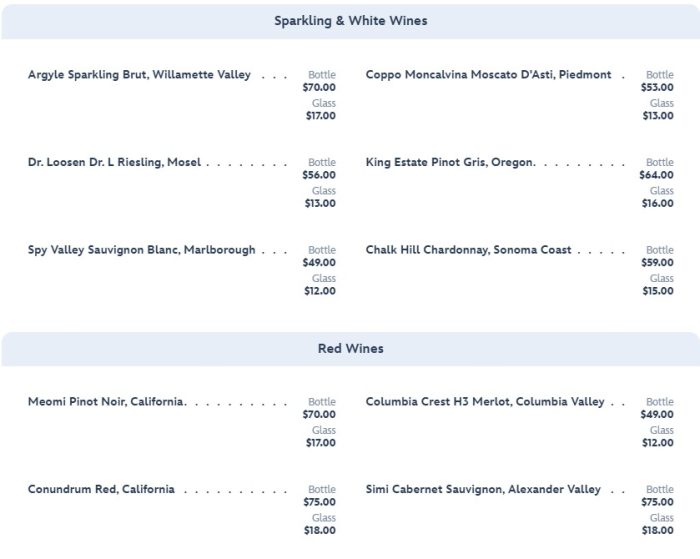Select Meomi Pinot Noir, California

point(105,402)
